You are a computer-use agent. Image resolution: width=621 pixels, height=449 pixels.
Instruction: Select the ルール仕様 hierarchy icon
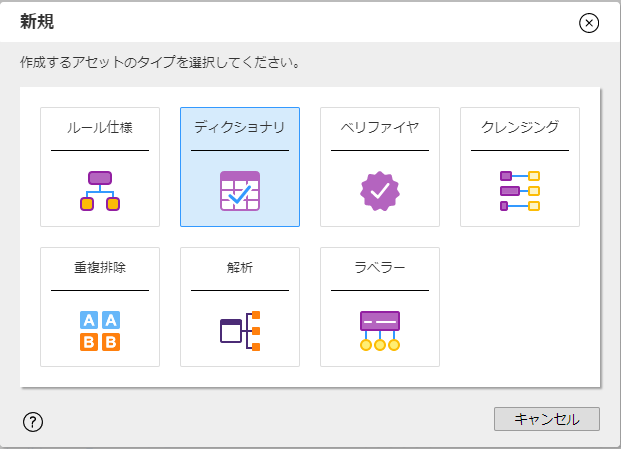click(100, 191)
